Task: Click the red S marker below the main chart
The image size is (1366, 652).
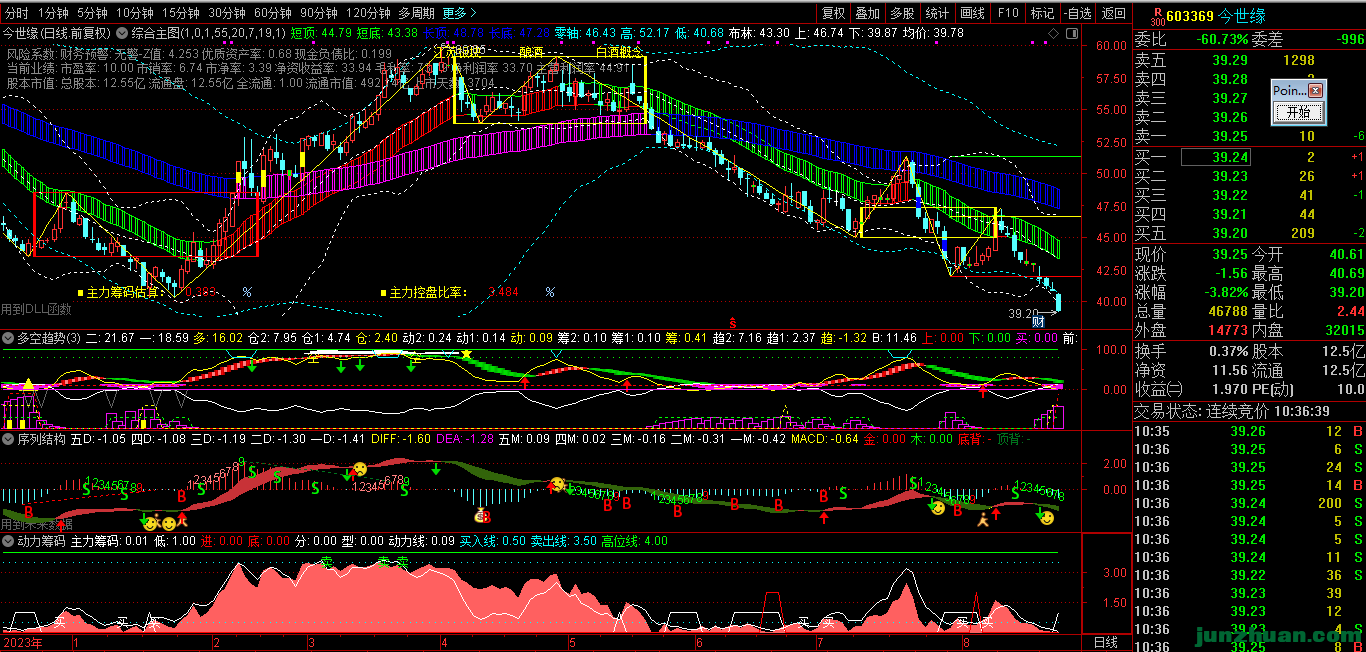Action: coord(732,322)
